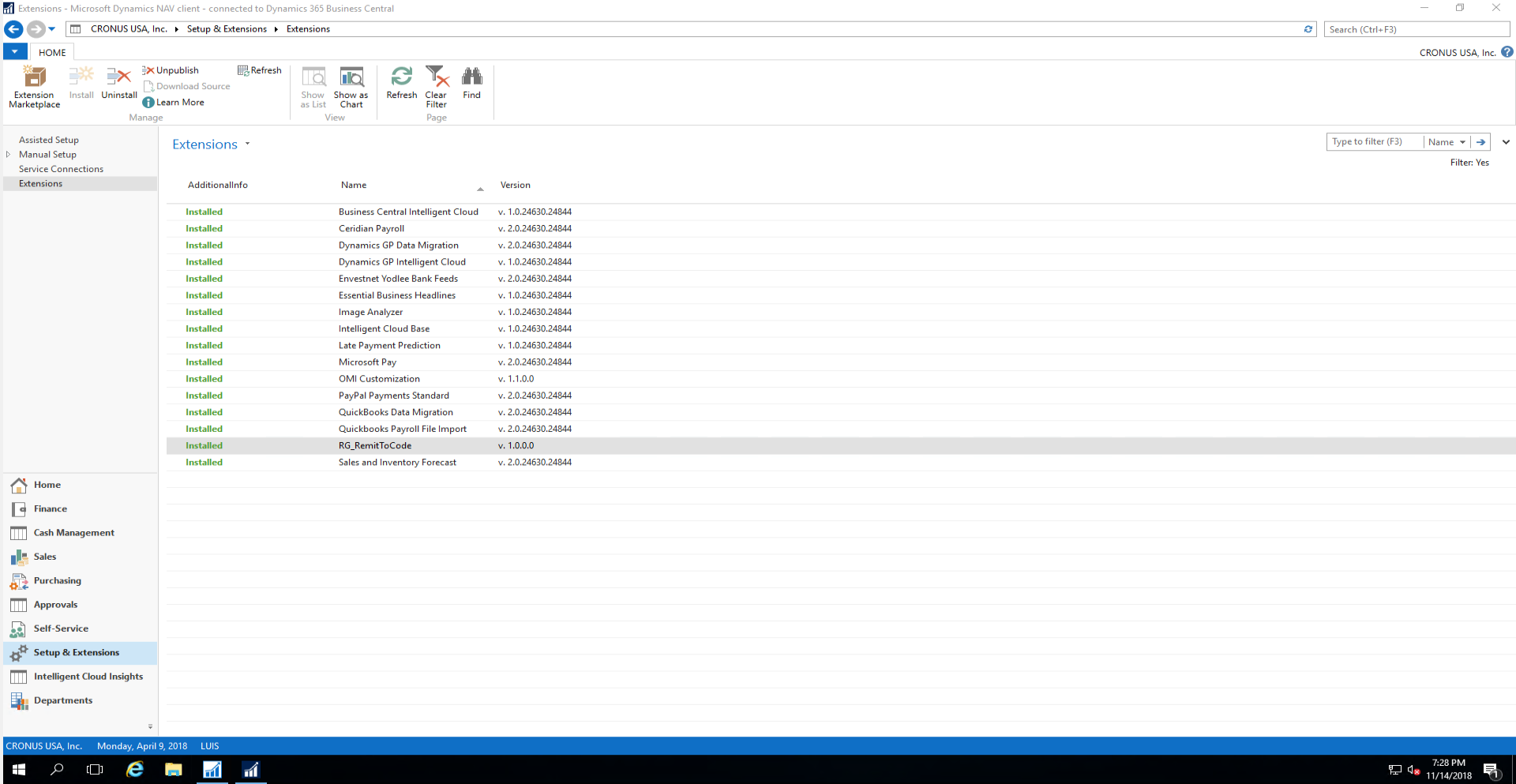Open File Explorer from taskbar
1516x784 pixels.
pos(174,770)
